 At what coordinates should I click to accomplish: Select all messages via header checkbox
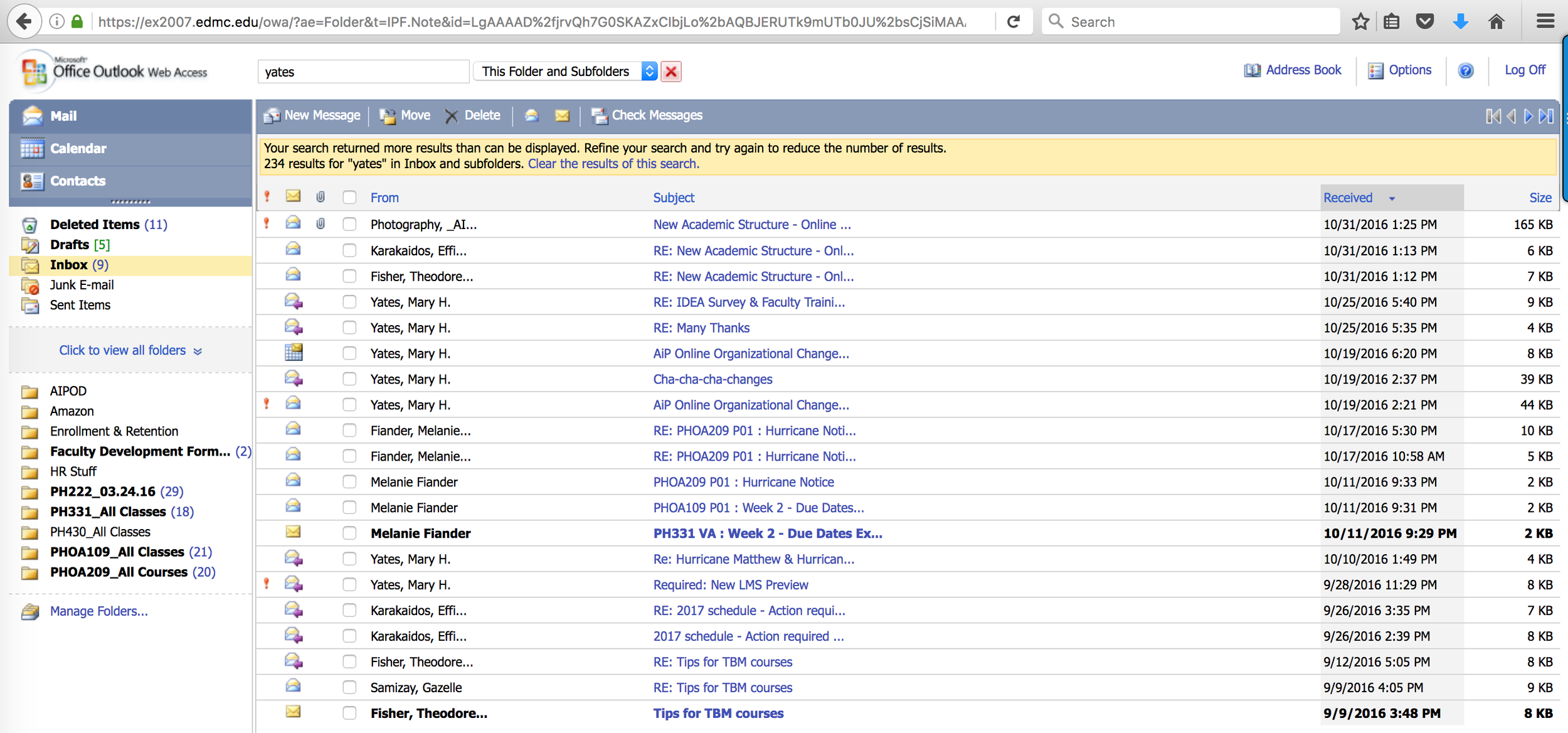349,198
